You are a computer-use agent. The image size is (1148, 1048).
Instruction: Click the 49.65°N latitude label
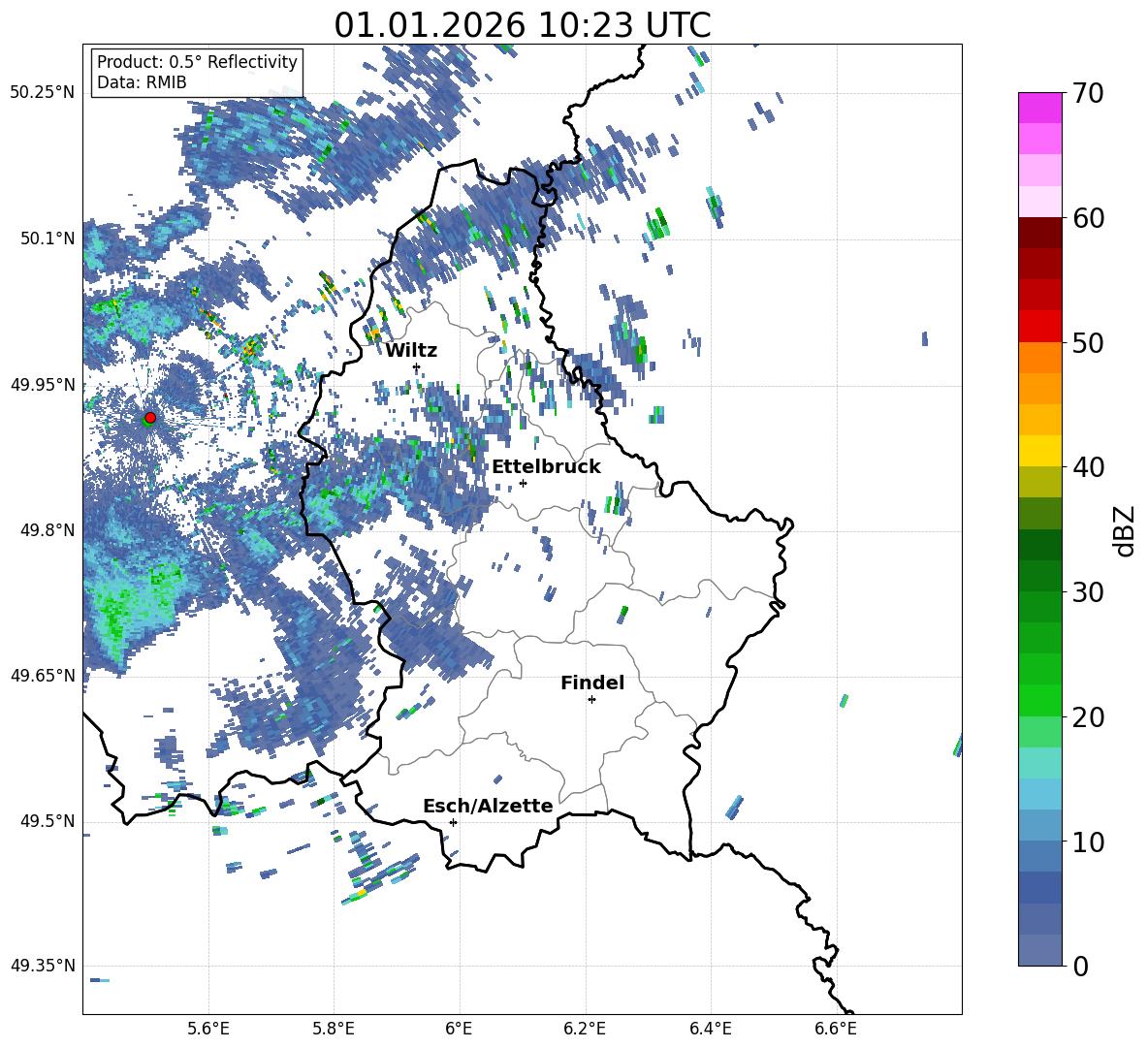pyautogui.click(x=44, y=675)
